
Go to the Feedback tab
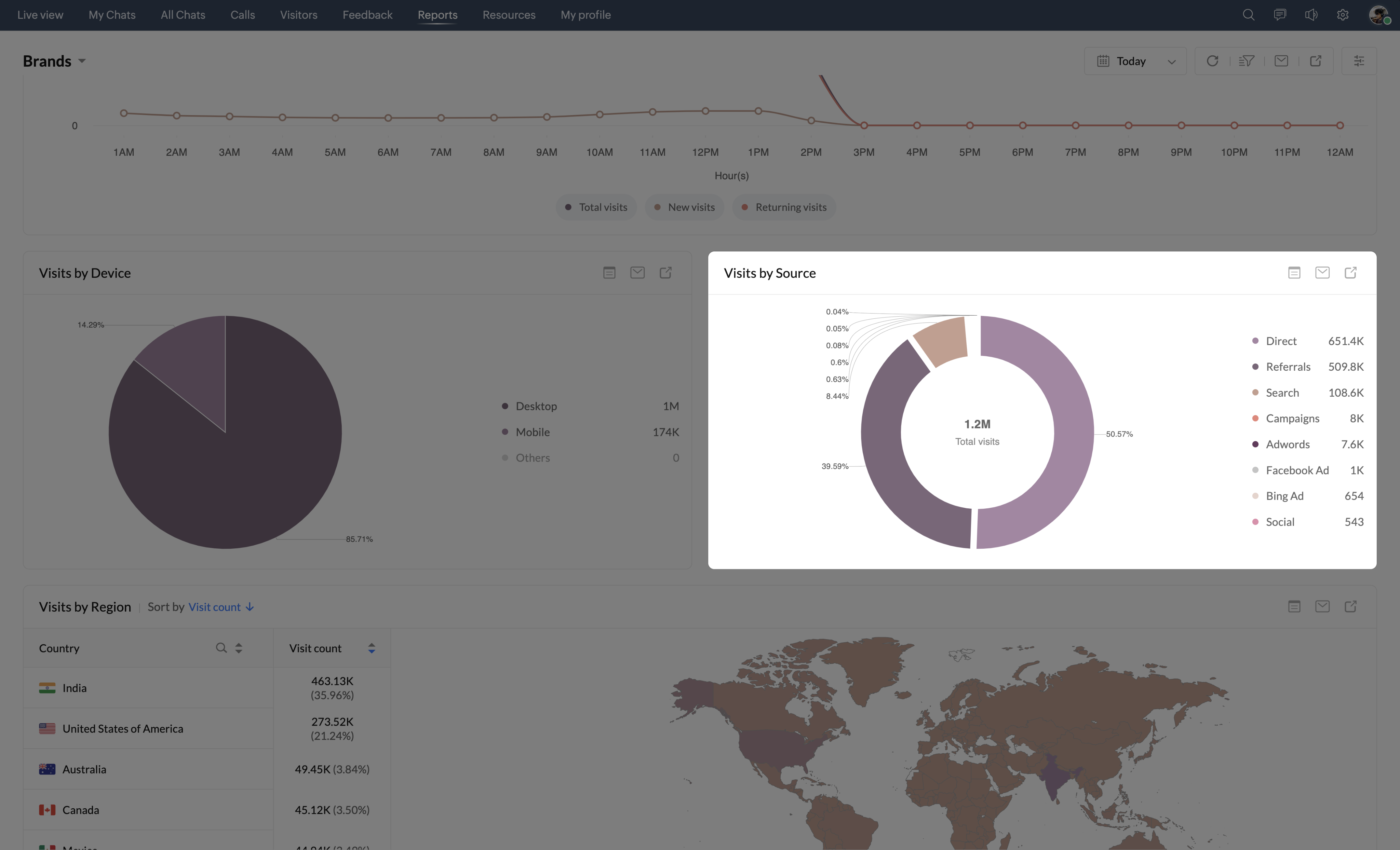coord(367,15)
